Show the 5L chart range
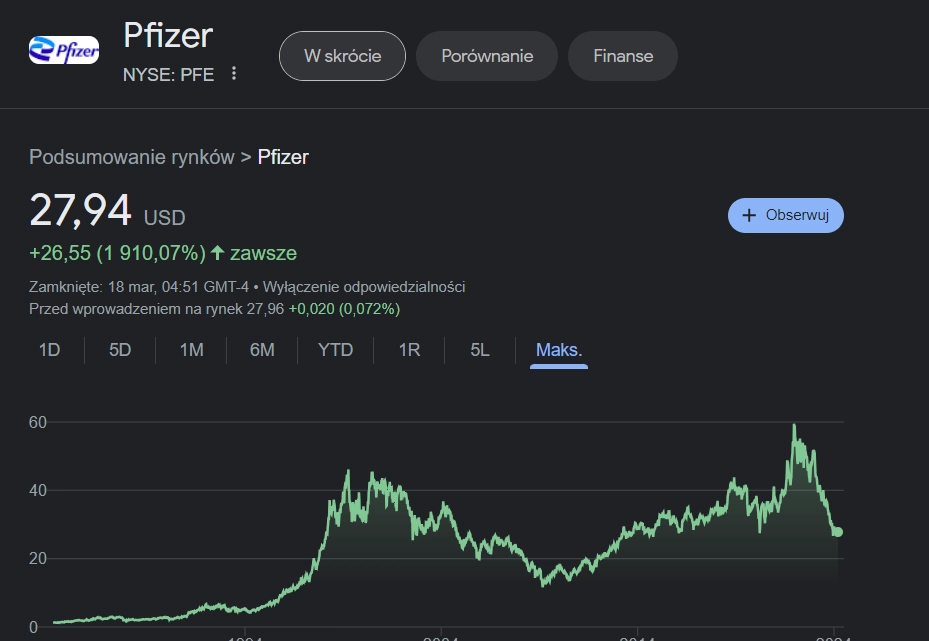 click(480, 350)
